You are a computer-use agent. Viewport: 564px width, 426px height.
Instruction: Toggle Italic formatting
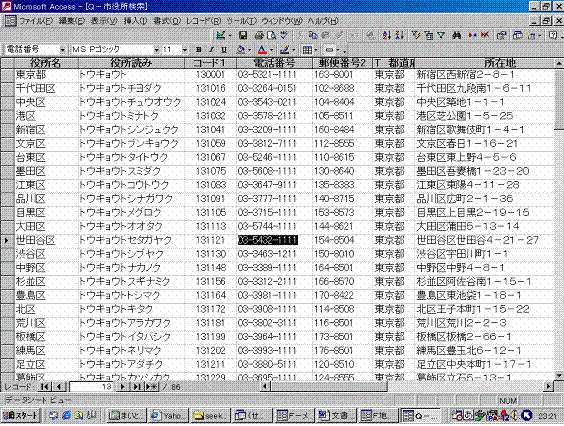click(x=211, y=50)
